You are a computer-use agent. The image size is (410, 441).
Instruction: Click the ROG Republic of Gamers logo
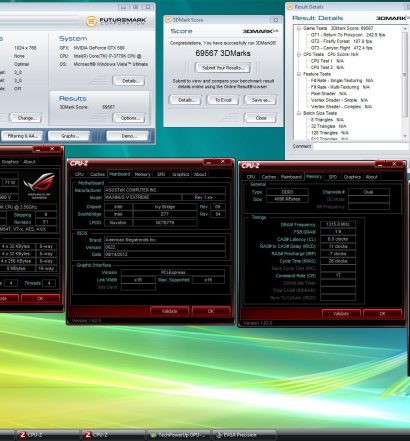coord(39,186)
